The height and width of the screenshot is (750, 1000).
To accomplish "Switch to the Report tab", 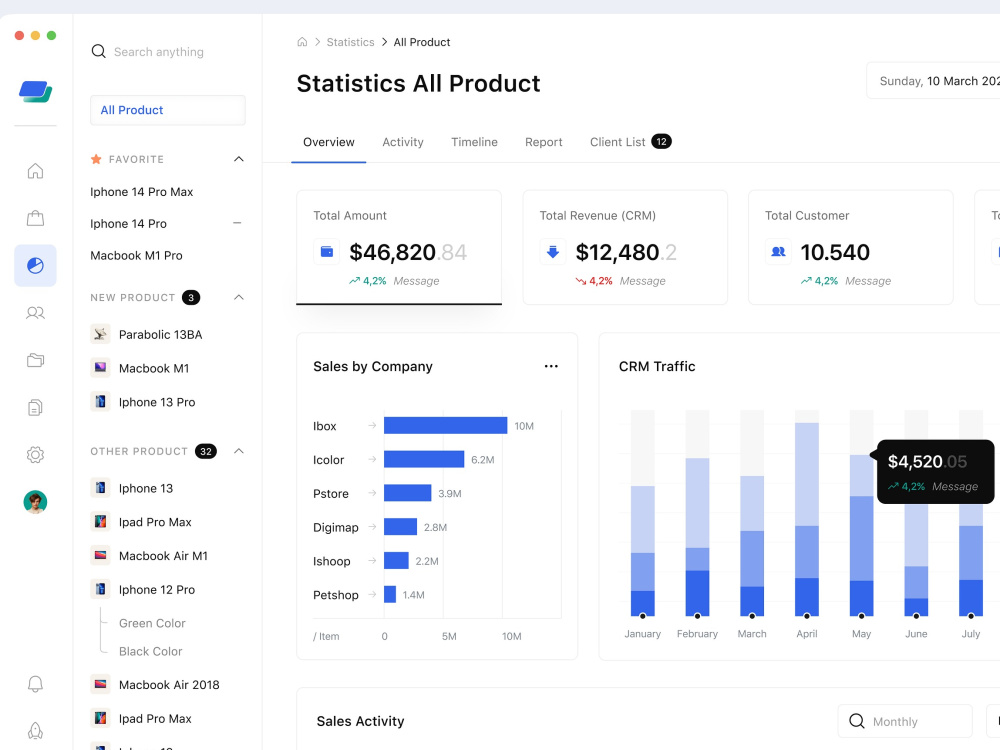I will pyautogui.click(x=543, y=142).
